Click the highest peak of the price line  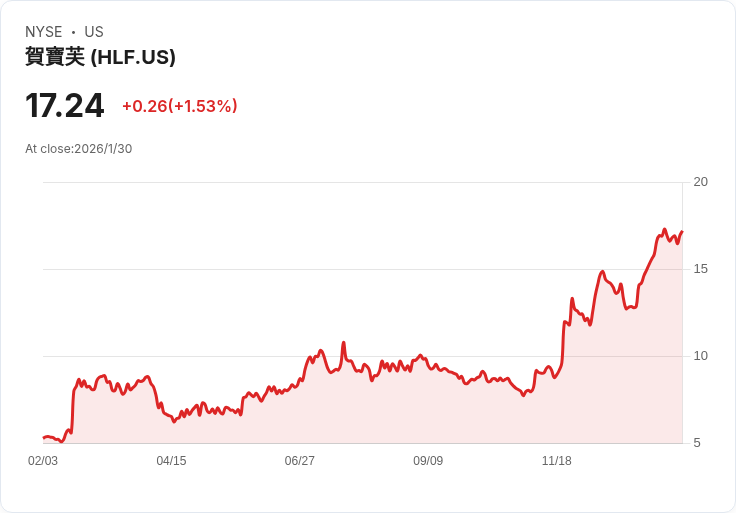[665, 230]
